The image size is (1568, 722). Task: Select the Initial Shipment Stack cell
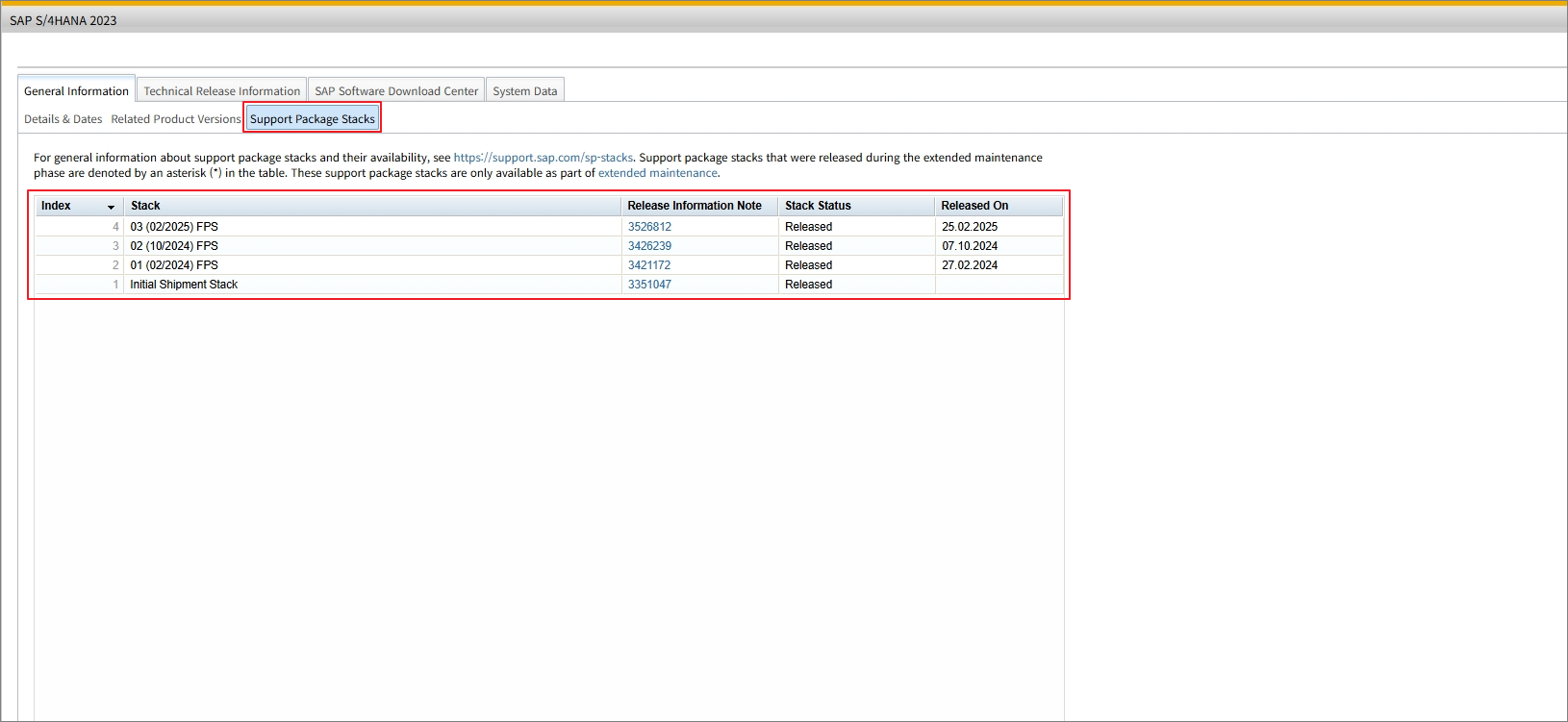(372, 285)
